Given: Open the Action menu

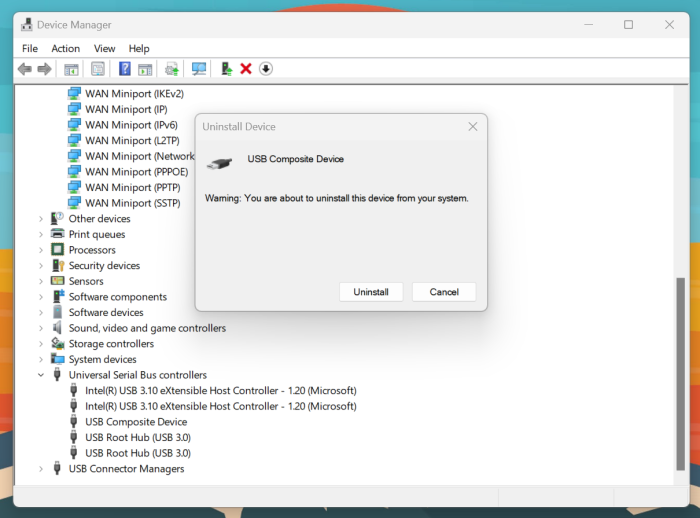Looking at the screenshot, I should pos(66,48).
